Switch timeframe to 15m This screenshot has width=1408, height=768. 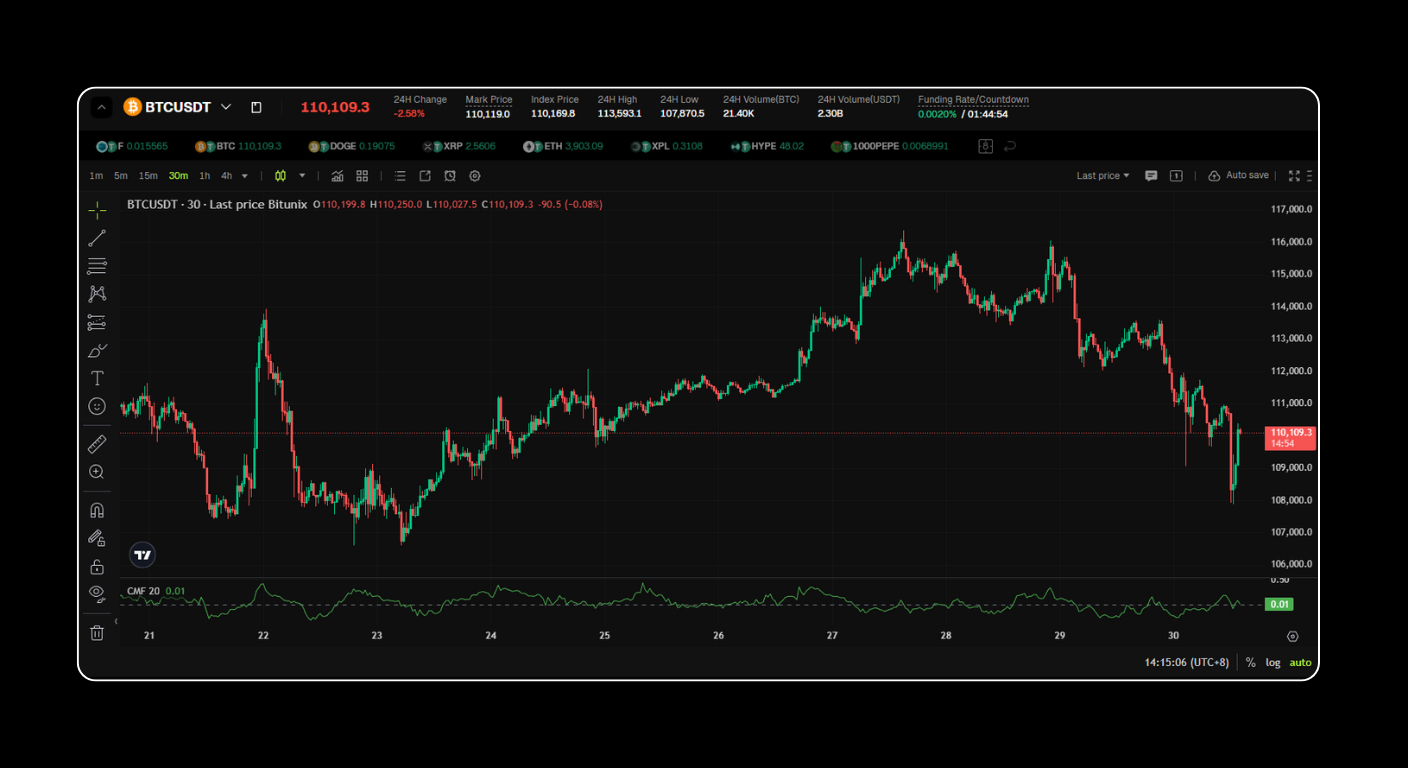coord(148,175)
